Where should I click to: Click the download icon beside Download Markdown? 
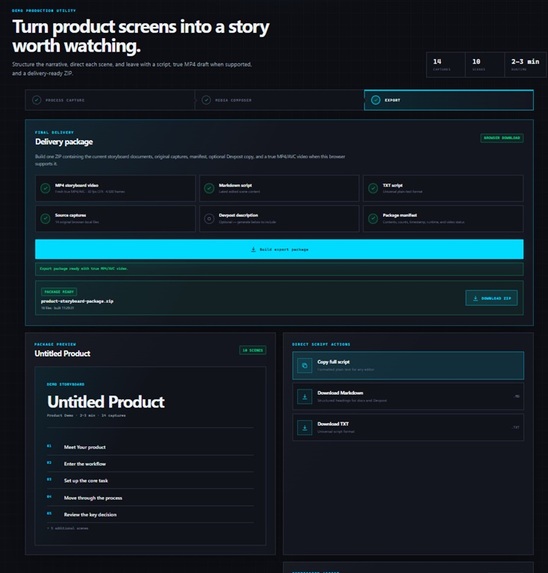[305, 396]
